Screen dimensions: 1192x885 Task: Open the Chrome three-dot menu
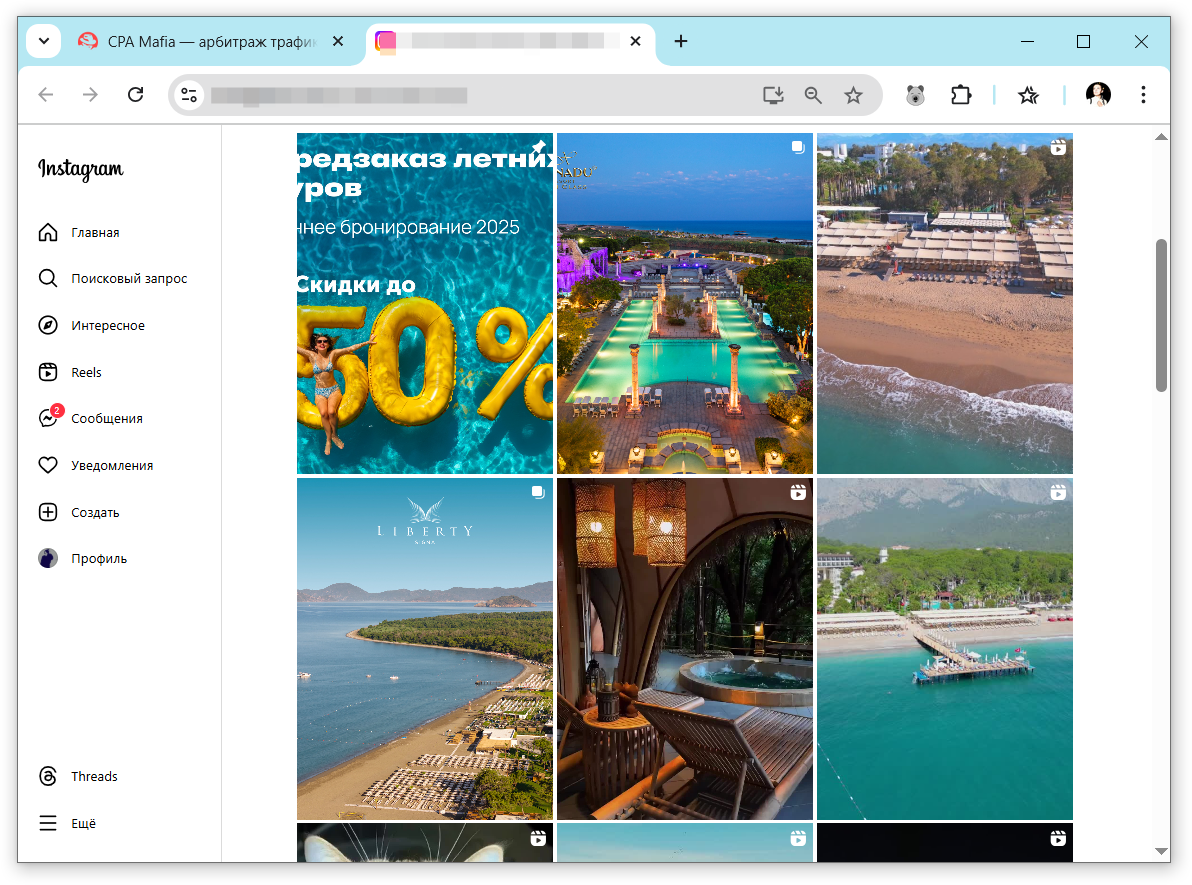coord(1143,95)
